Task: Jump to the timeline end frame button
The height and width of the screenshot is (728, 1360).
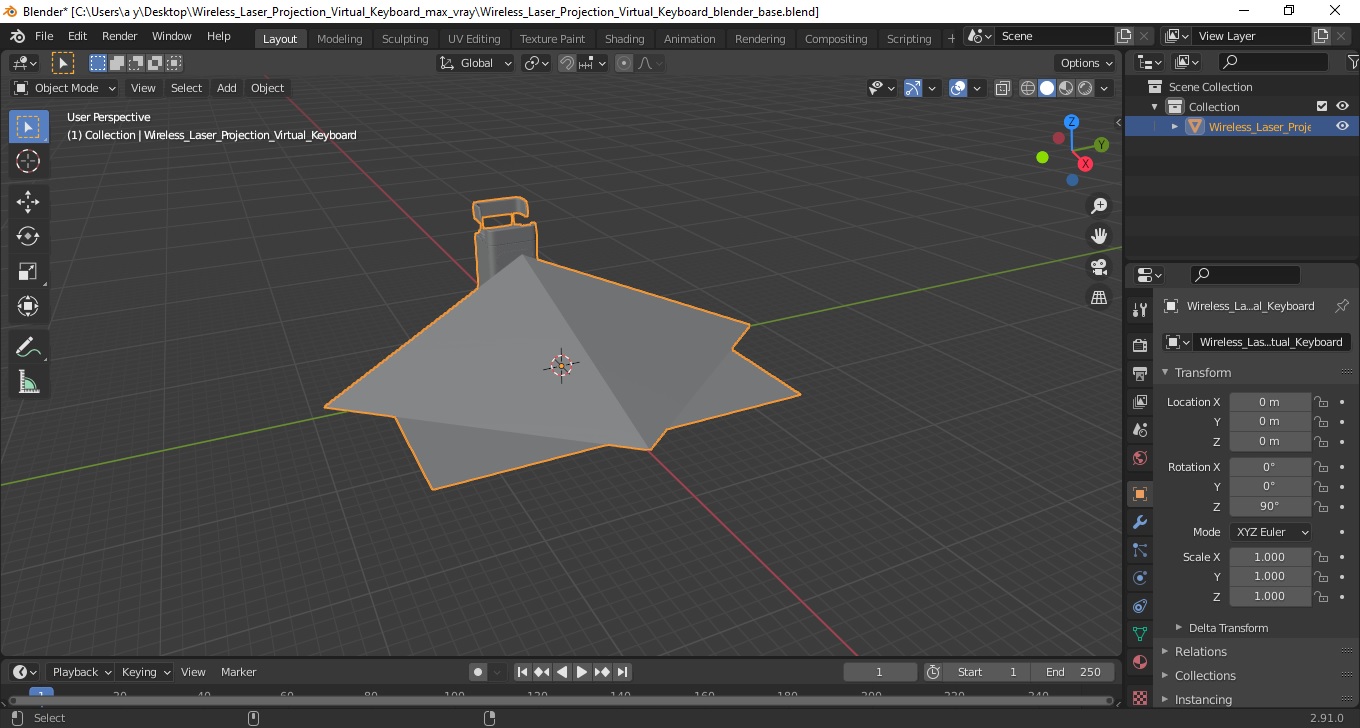Action: (622, 672)
